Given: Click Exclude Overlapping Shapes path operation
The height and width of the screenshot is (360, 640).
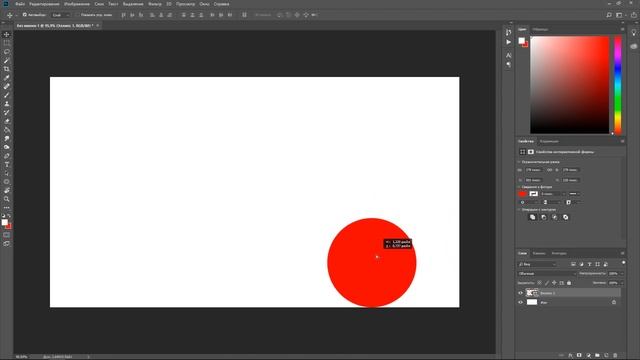Looking at the screenshot, I should (566, 217).
